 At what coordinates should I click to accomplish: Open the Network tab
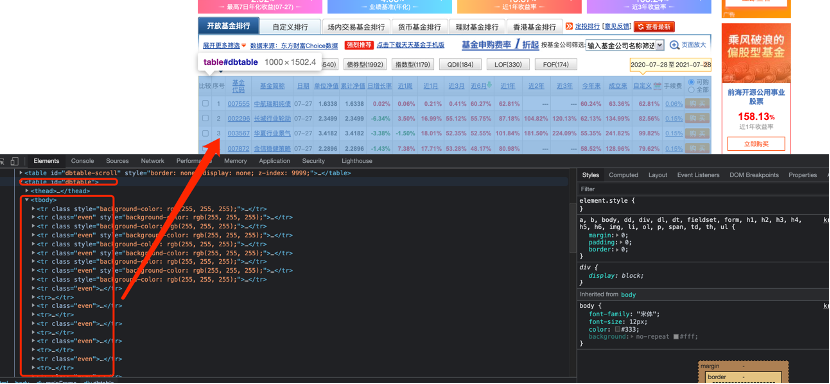(x=152, y=161)
